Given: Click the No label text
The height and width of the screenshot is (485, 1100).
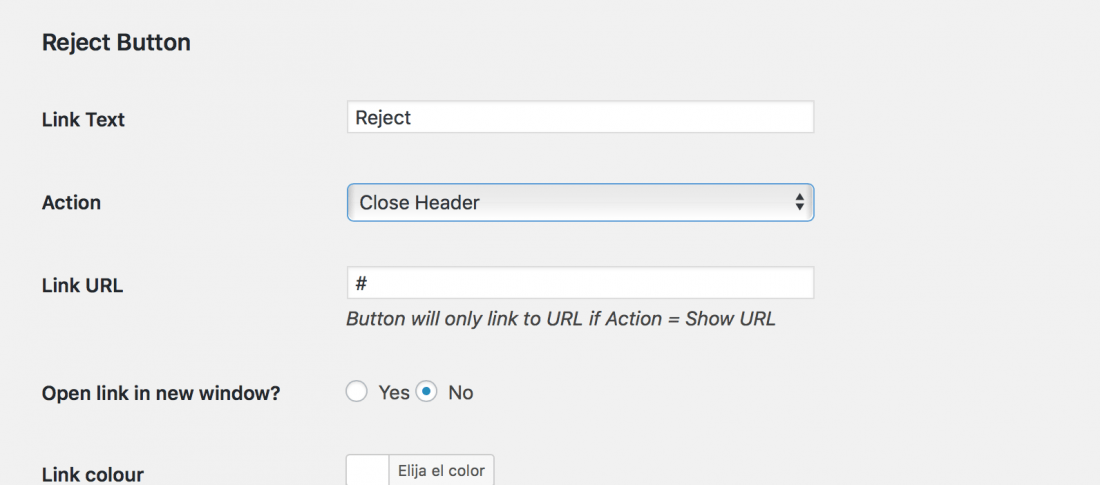Looking at the screenshot, I should click(x=461, y=392).
